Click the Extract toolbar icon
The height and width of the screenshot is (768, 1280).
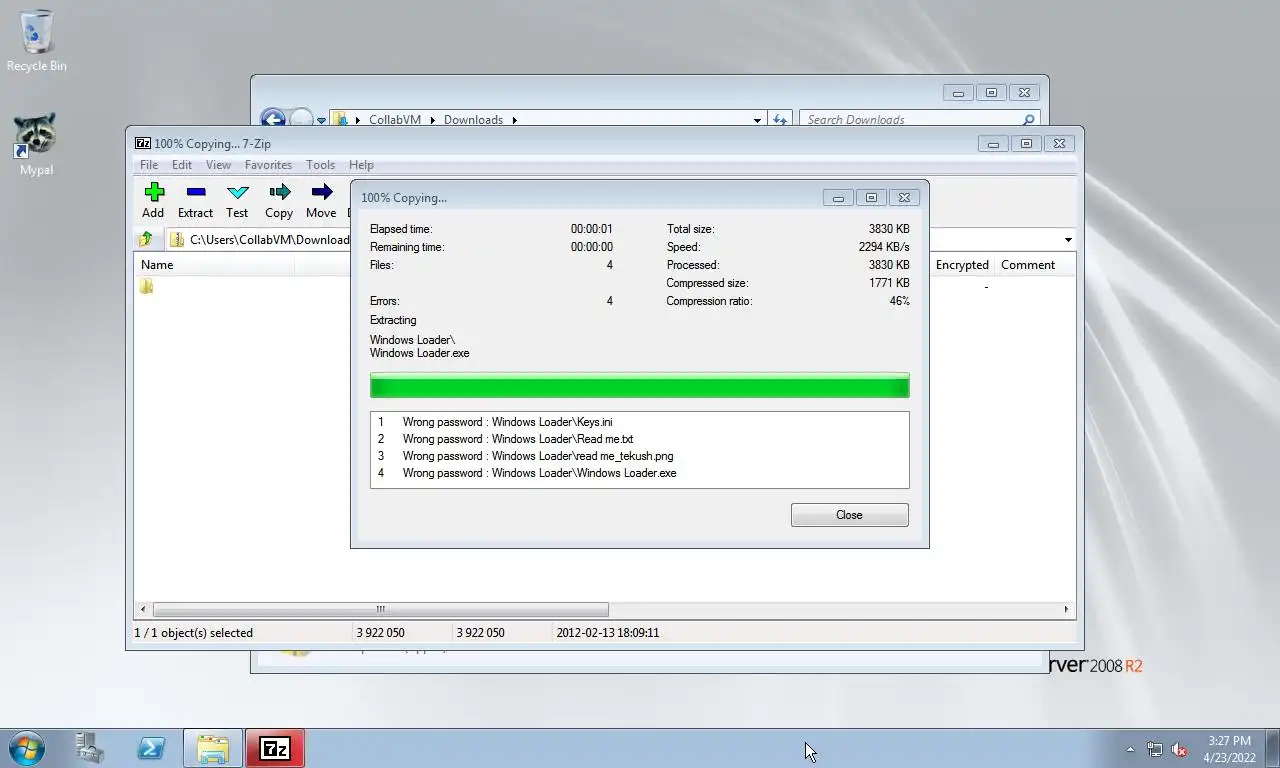pyautogui.click(x=195, y=200)
